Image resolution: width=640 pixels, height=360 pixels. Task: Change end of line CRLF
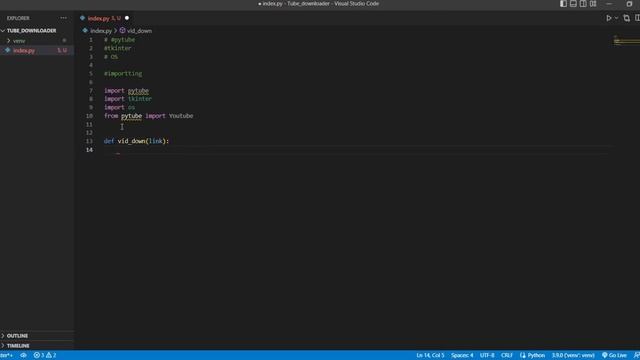pyautogui.click(x=507, y=355)
